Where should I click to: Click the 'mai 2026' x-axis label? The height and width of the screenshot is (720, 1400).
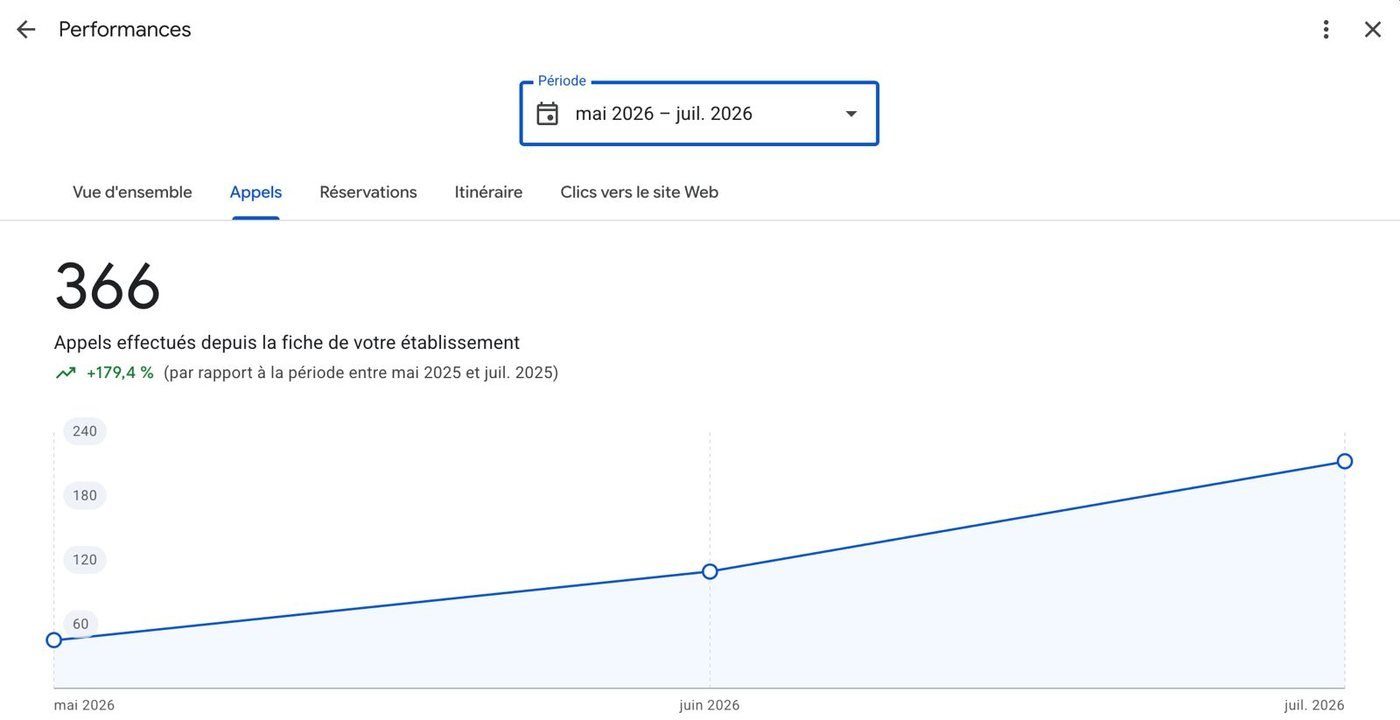[x=84, y=705]
